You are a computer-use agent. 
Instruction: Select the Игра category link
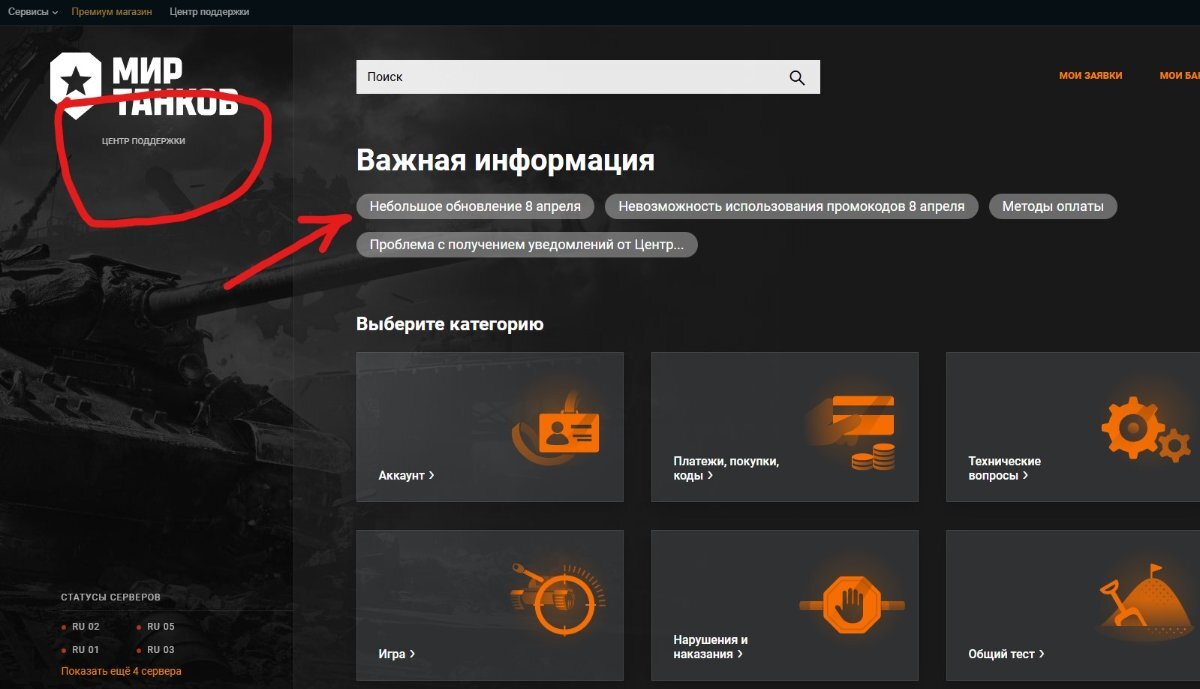coord(396,654)
